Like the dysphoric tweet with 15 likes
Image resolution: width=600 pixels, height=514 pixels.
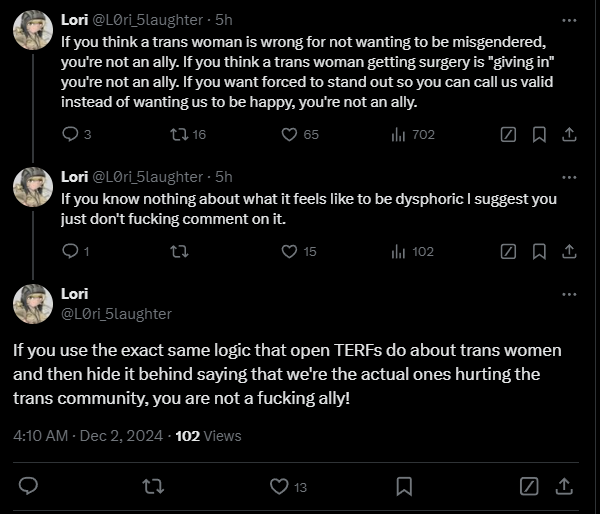click(290, 251)
